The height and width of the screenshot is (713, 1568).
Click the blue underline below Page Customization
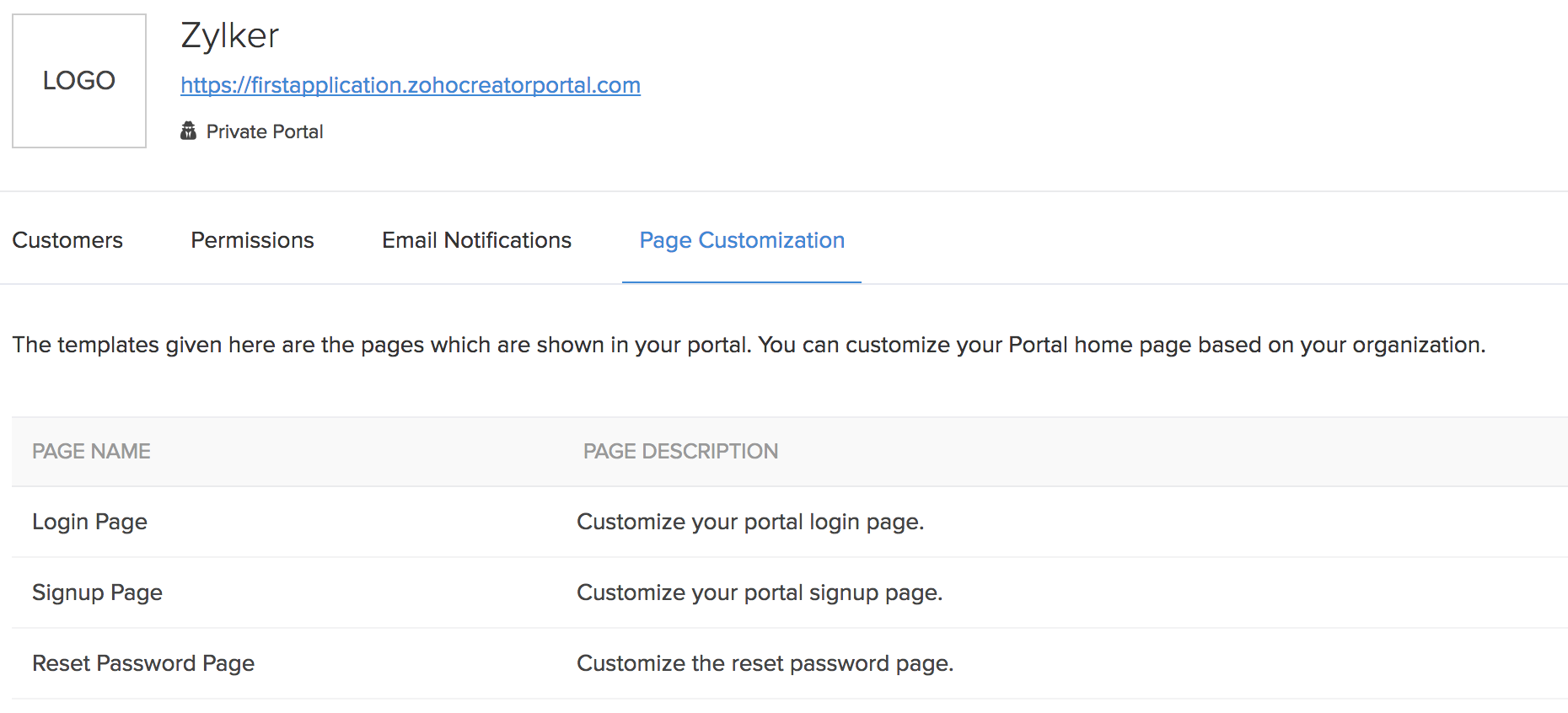(x=741, y=282)
